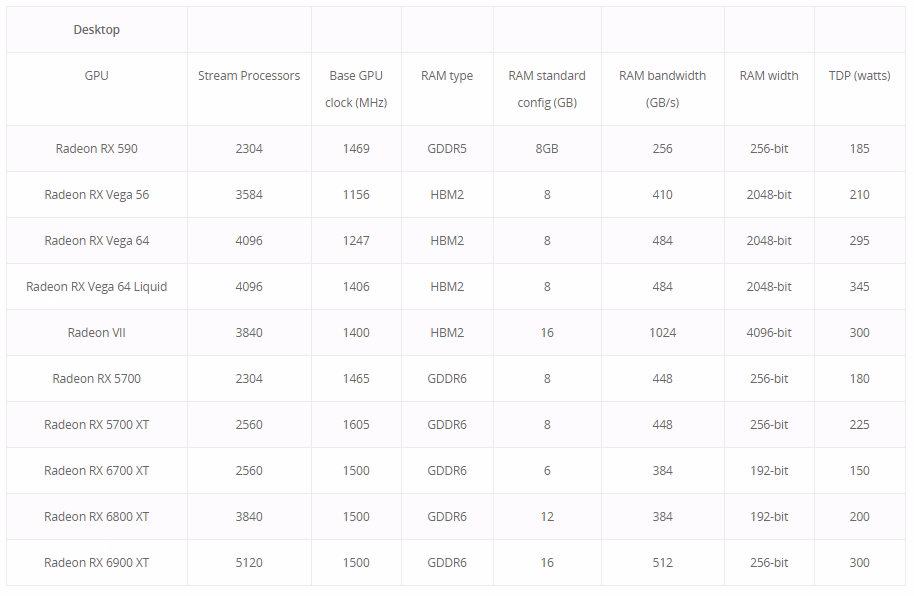This screenshot has height=596, width=914.
Task: Select the Radeon RX 6900 XT cell
Action: [96, 563]
